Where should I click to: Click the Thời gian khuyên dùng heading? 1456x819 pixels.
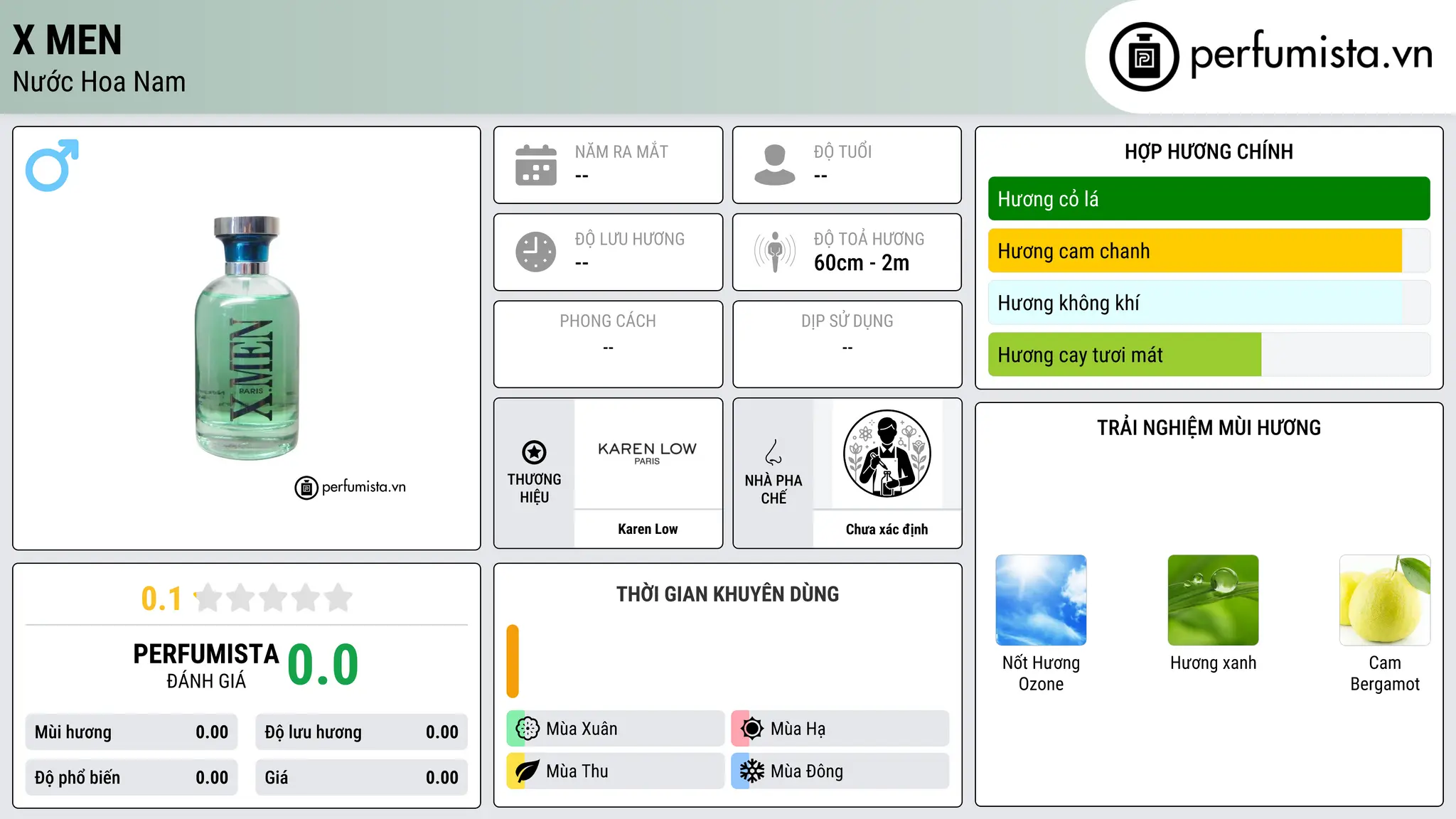click(727, 594)
